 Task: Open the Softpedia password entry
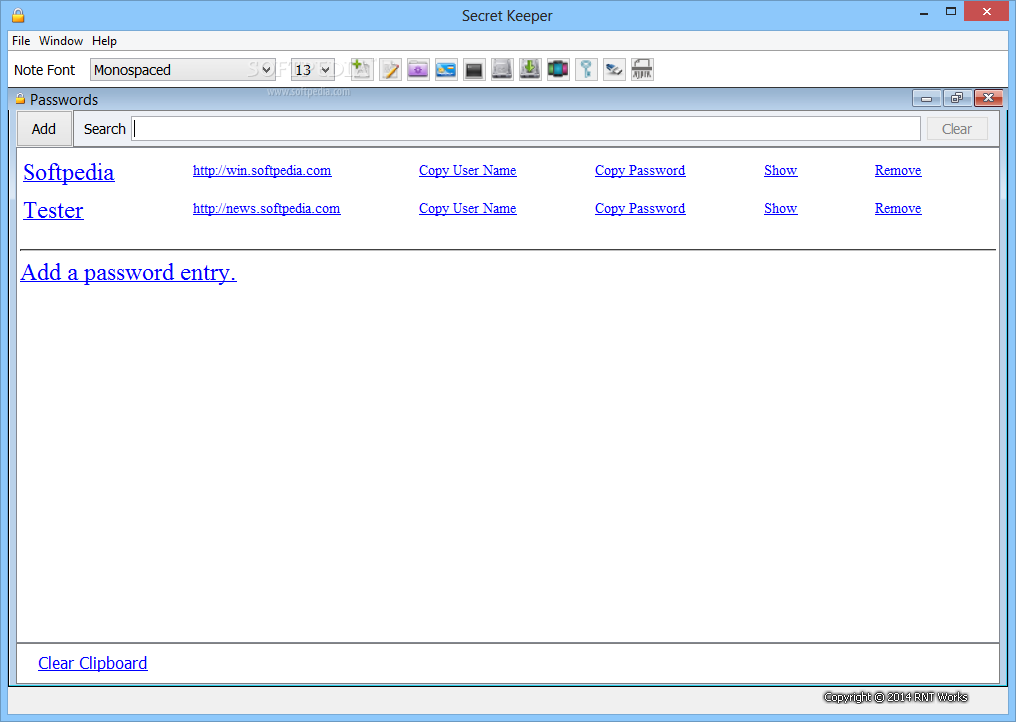coord(69,172)
